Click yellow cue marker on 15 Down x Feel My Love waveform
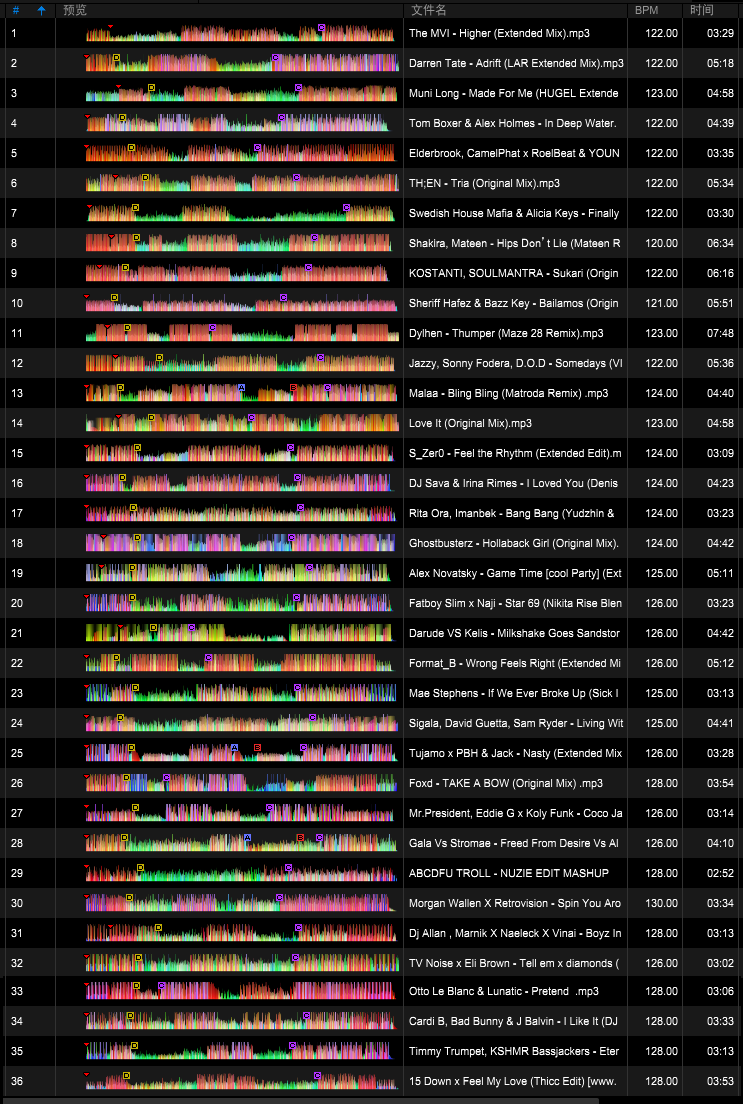 [126, 1075]
